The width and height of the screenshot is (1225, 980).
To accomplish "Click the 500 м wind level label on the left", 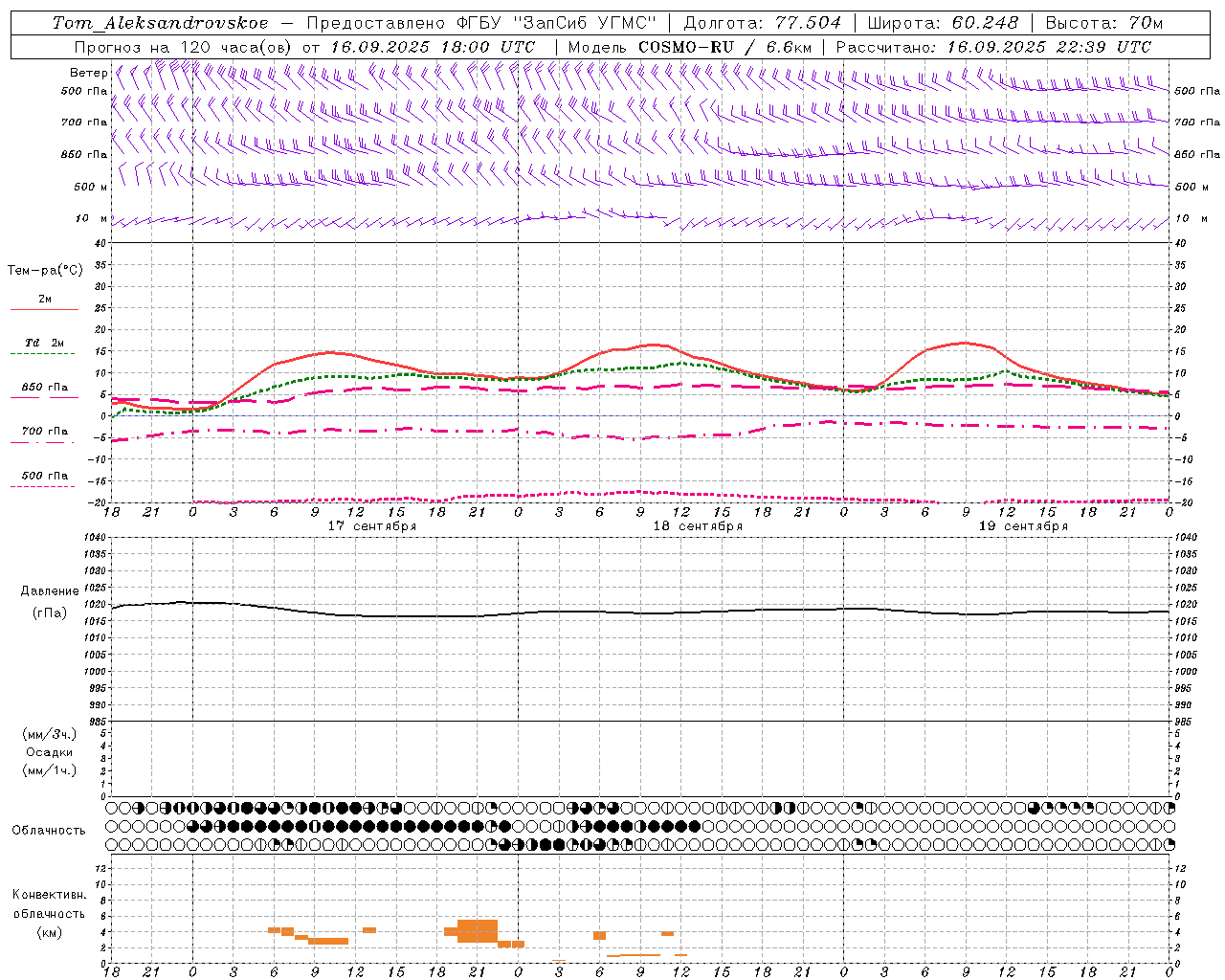I will pyautogui.click(x=91, y=187).
